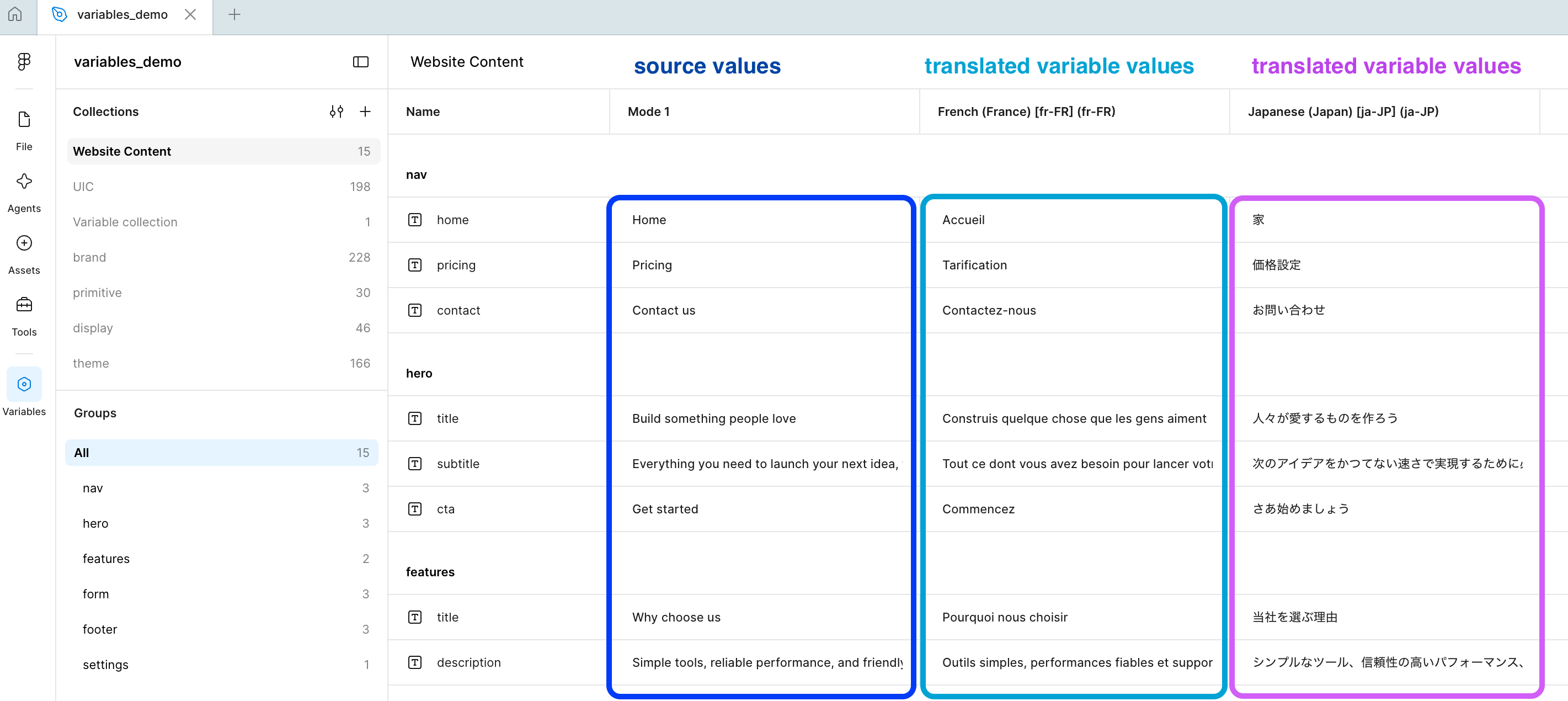Select the primitive collection
Viewport: 1568px width, 701px height.
click(223, 293)
